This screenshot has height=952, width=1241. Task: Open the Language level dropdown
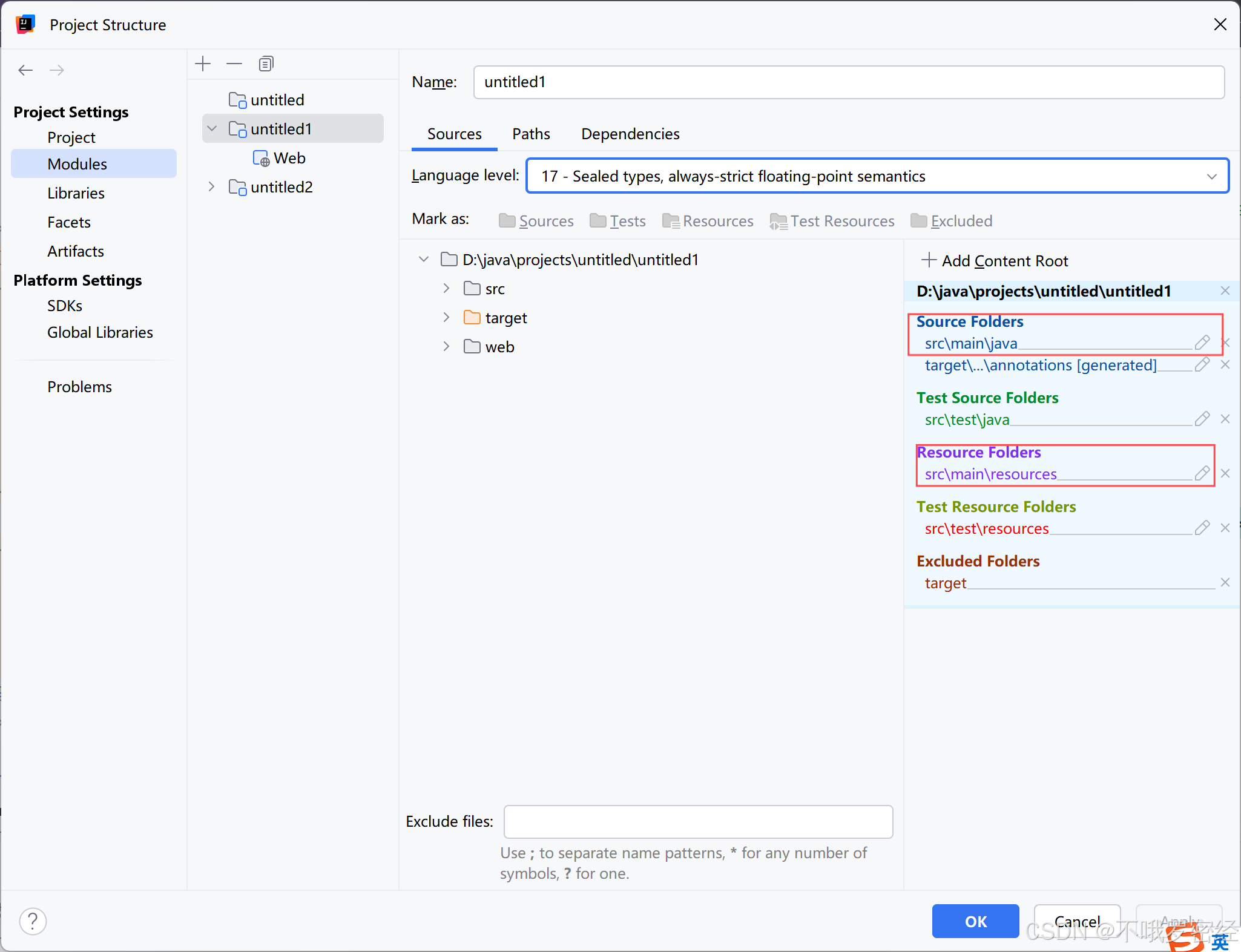pos(877,176)
